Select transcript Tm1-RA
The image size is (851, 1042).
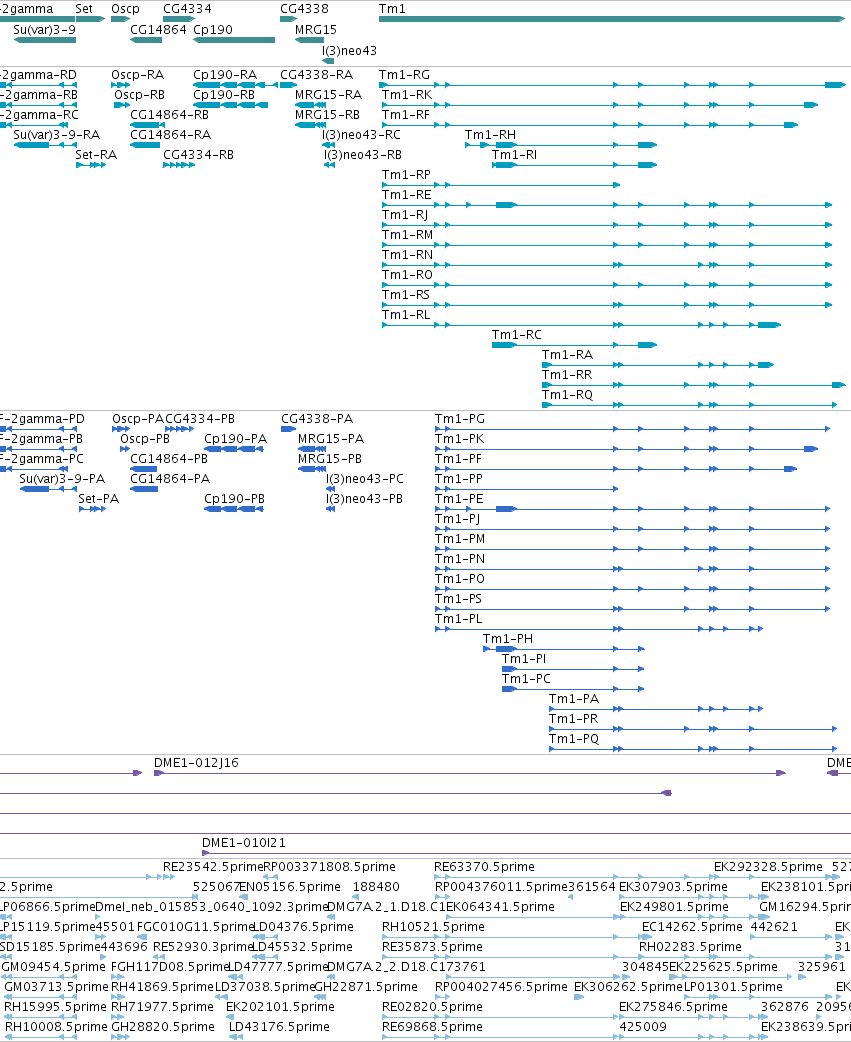567,354
